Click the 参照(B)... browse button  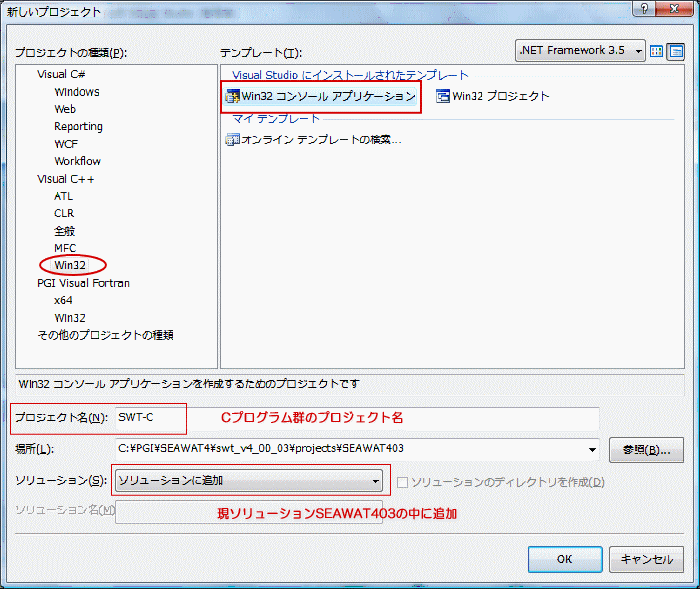tap(646, 450)
